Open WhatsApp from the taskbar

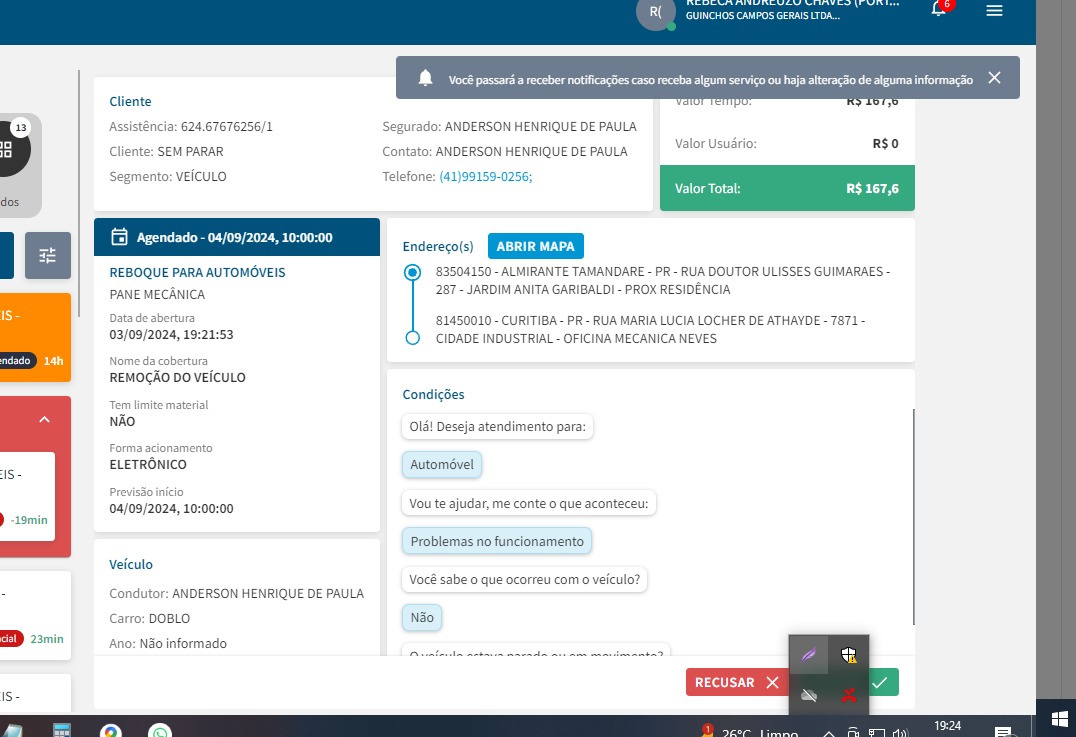pos(160,731)
